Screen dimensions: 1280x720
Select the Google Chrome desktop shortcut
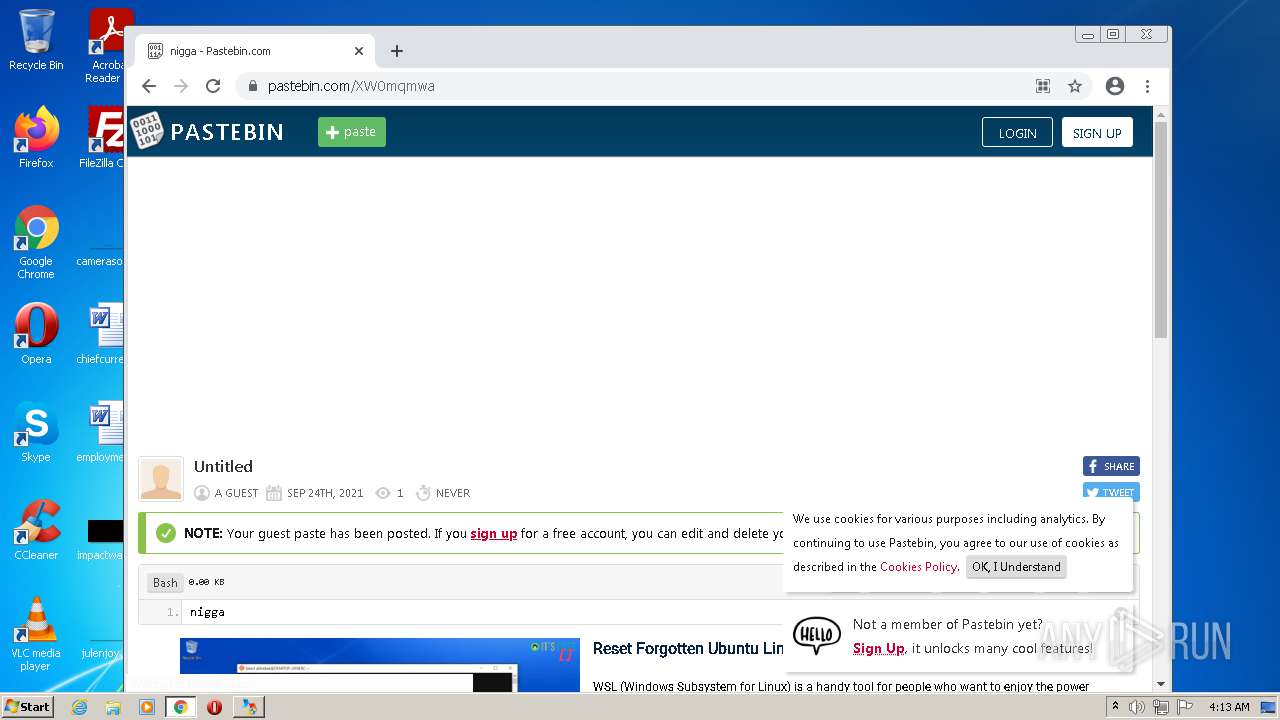[36, 243]
